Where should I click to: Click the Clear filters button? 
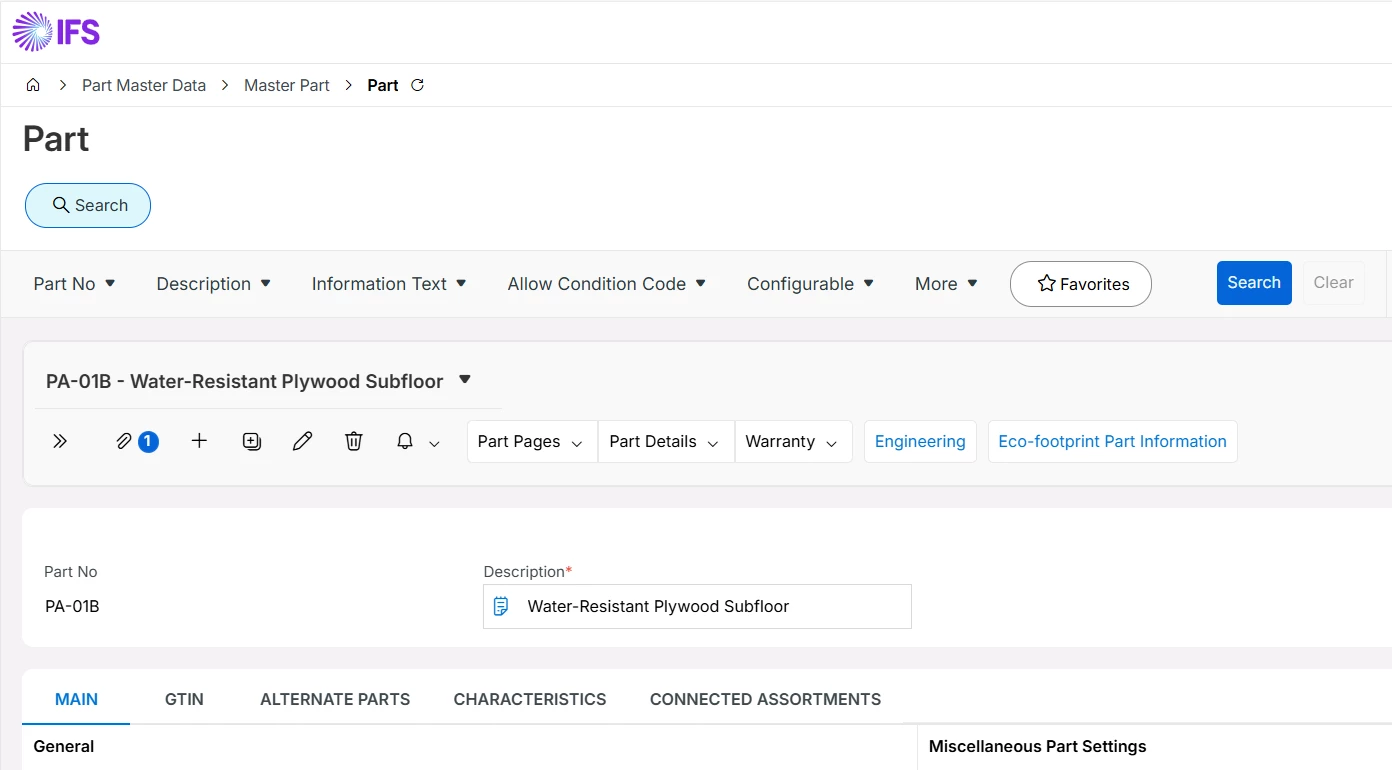point(1333,283)
